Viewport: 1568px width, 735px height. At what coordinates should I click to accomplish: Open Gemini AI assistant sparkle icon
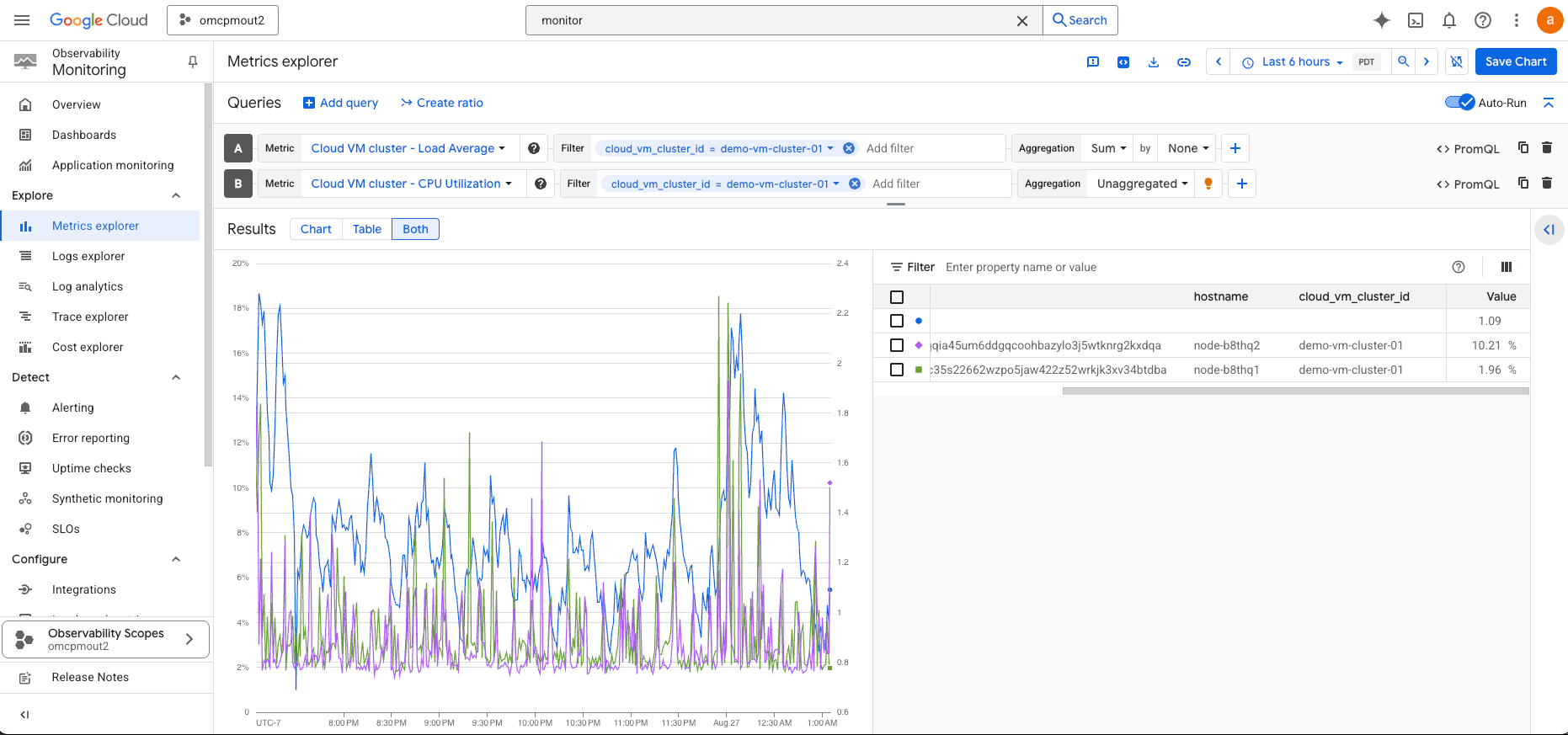(1382, 20)
